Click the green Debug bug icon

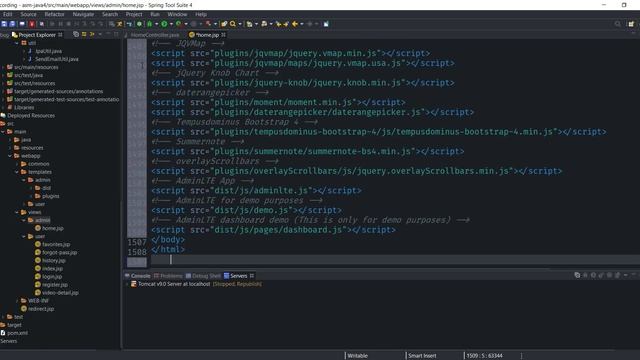[149, 24]
